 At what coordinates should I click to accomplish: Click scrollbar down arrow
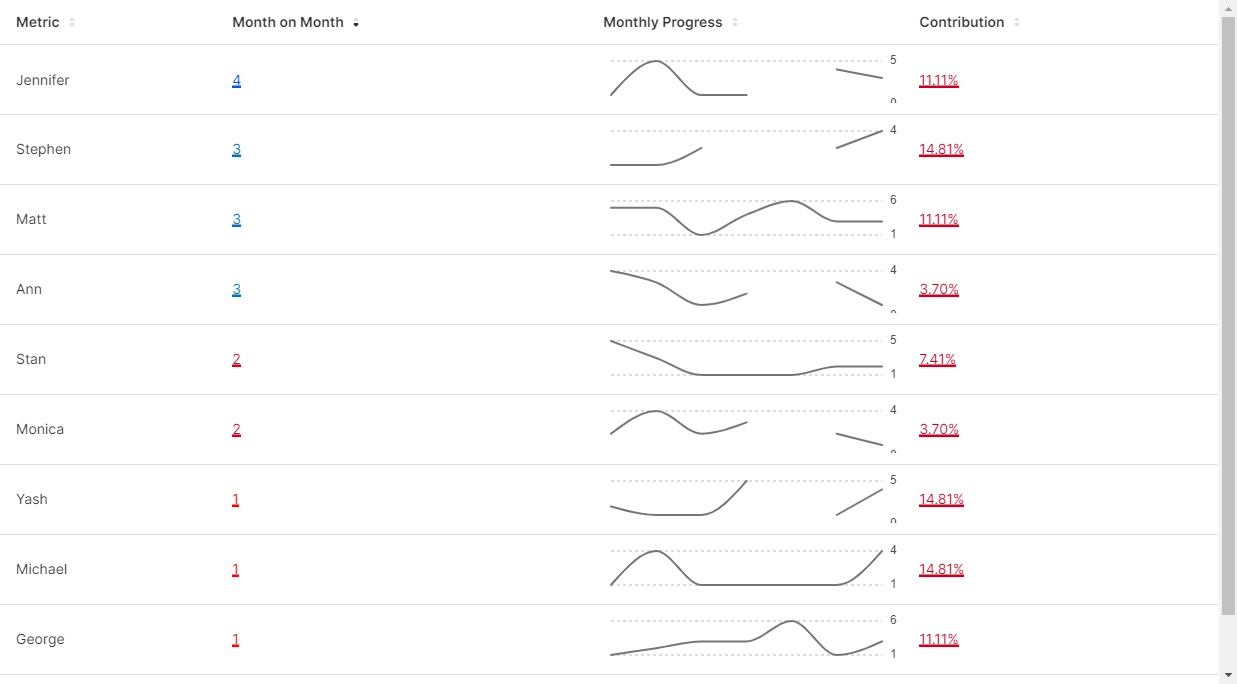pos(1228,675)
